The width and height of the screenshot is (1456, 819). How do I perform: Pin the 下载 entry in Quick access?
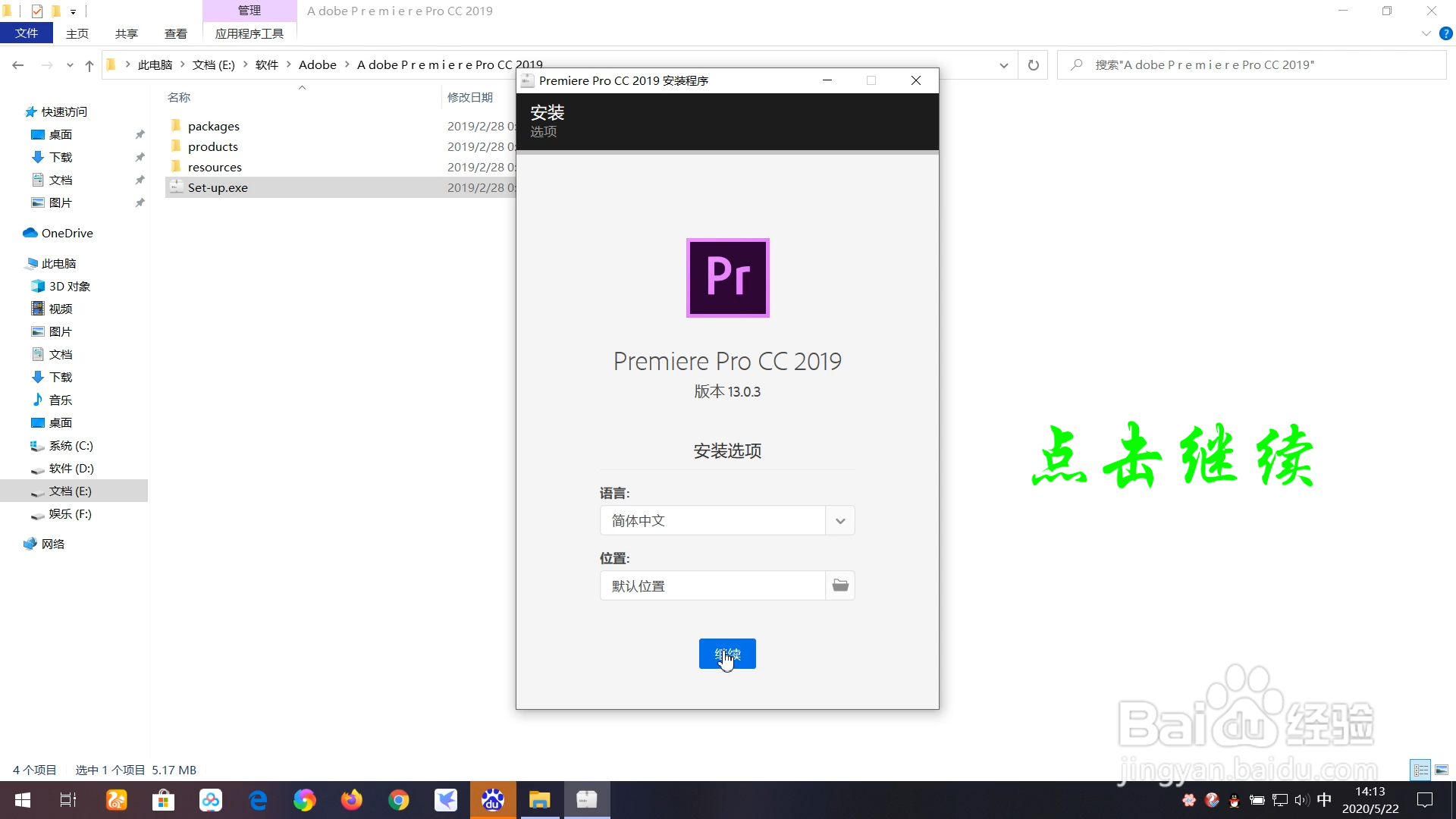click(x=140, y=157)
